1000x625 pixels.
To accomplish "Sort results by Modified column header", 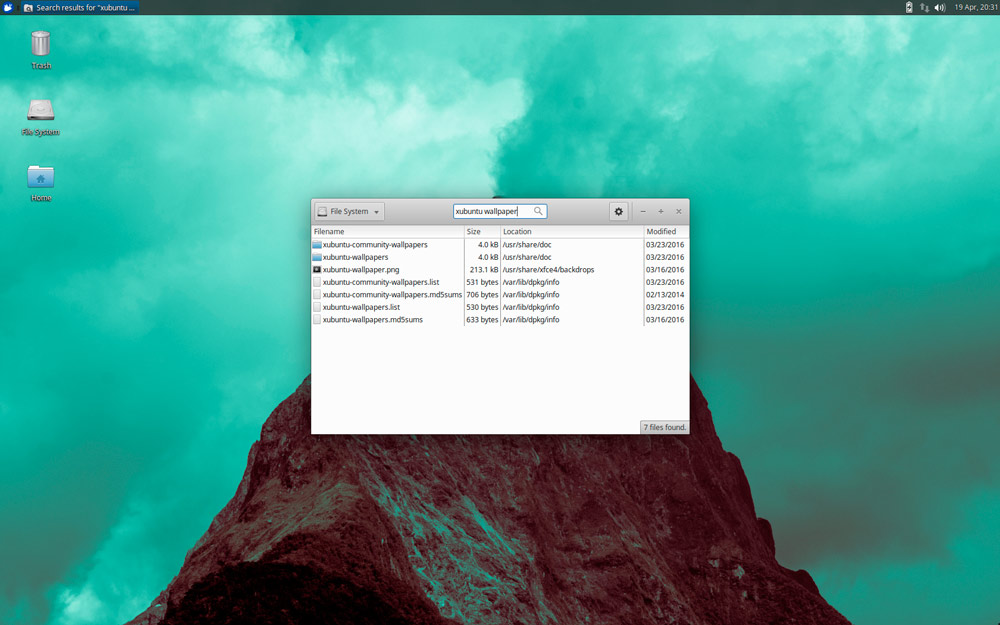I will (664, 232).
